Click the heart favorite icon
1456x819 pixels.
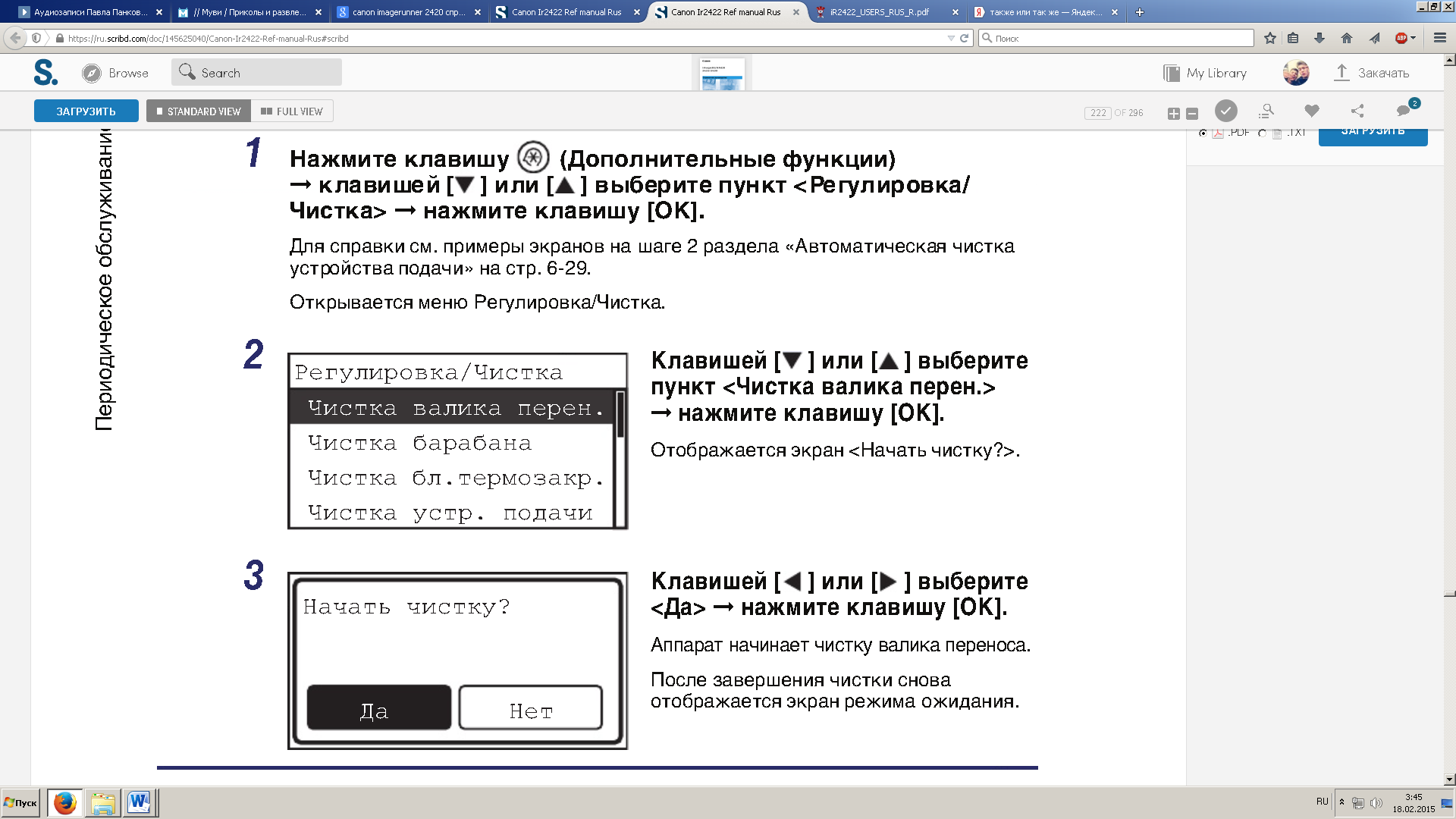[1312, 111]
